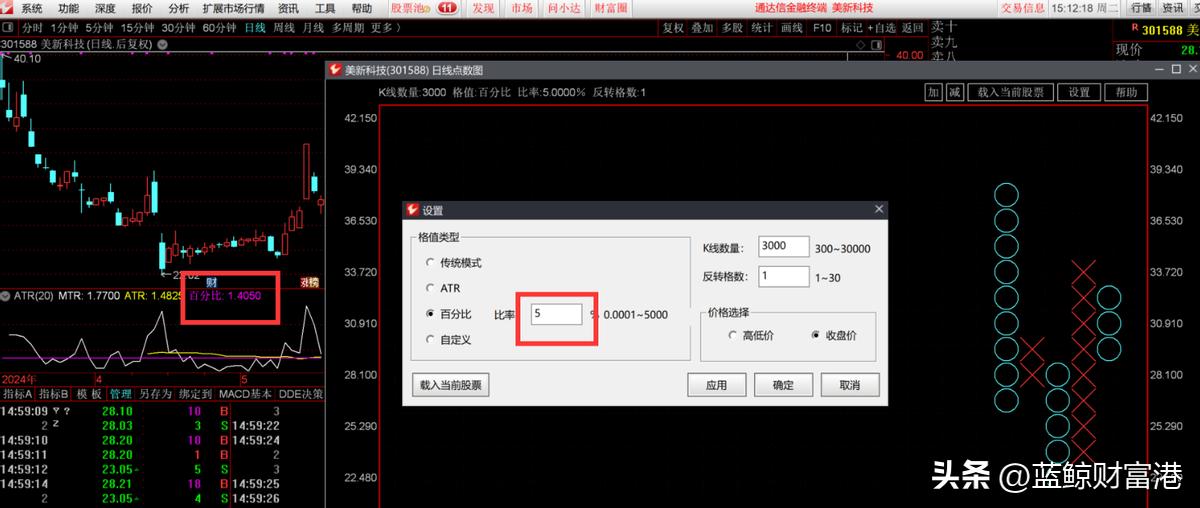Click the 帮助 button in the point-figure window
1200x508 pixels.
click(x=1125, y=92)
